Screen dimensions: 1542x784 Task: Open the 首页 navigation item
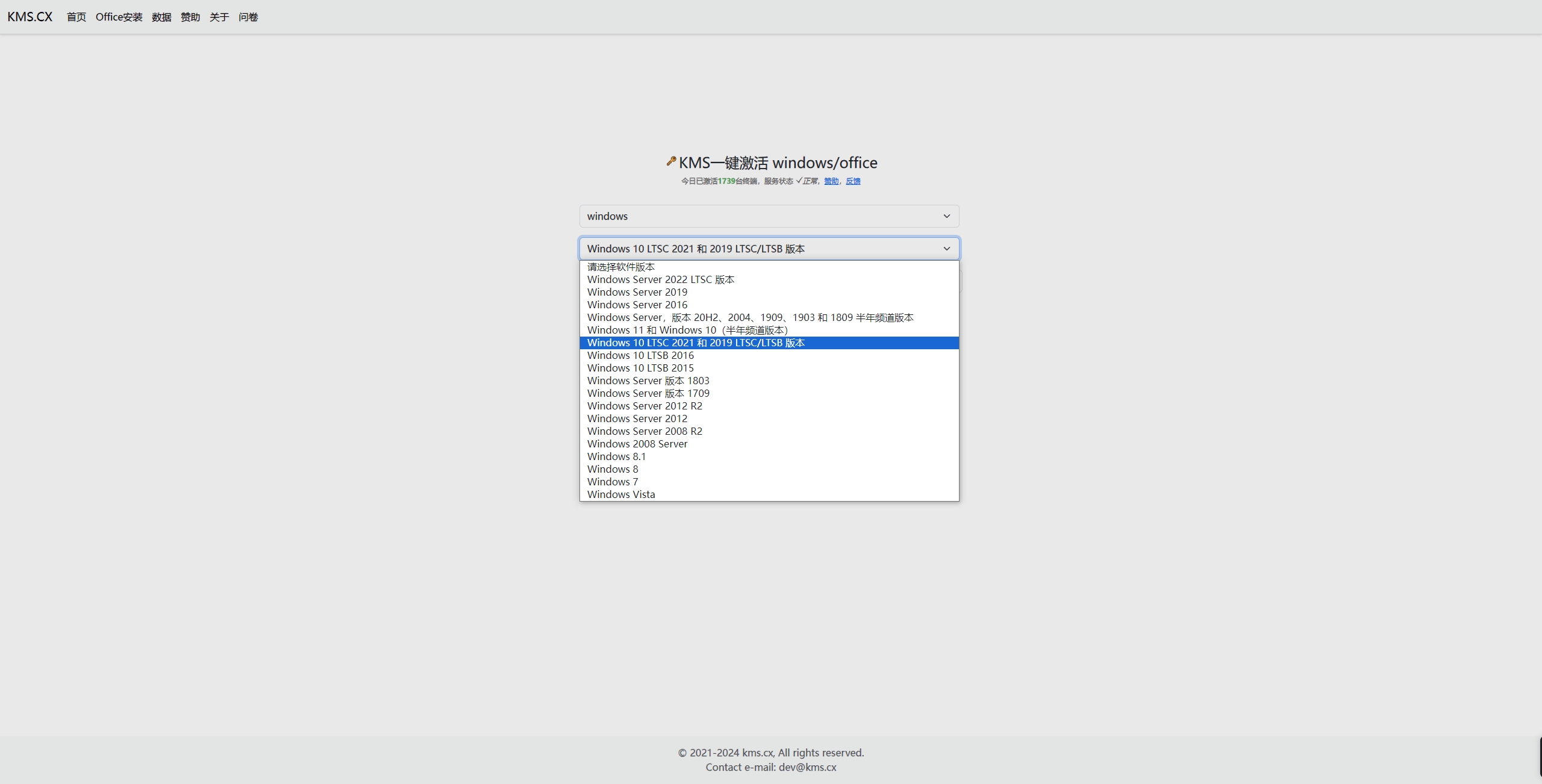pos(76,17)
